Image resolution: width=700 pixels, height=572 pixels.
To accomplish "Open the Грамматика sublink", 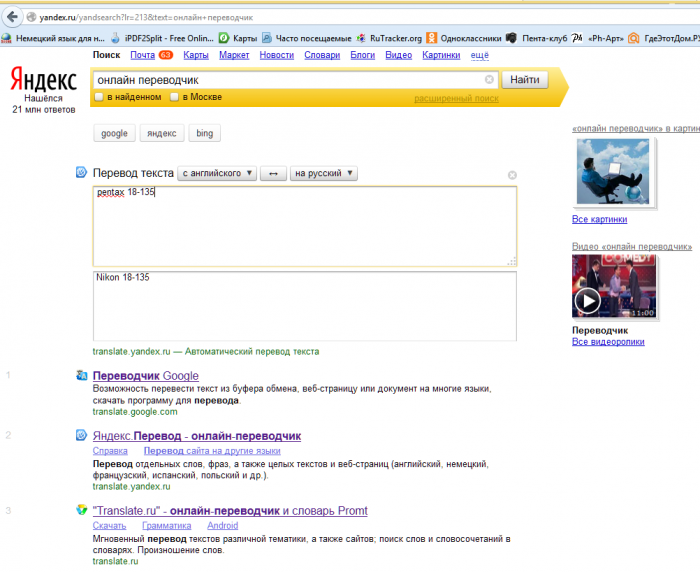I will click(x=167, y=526).
